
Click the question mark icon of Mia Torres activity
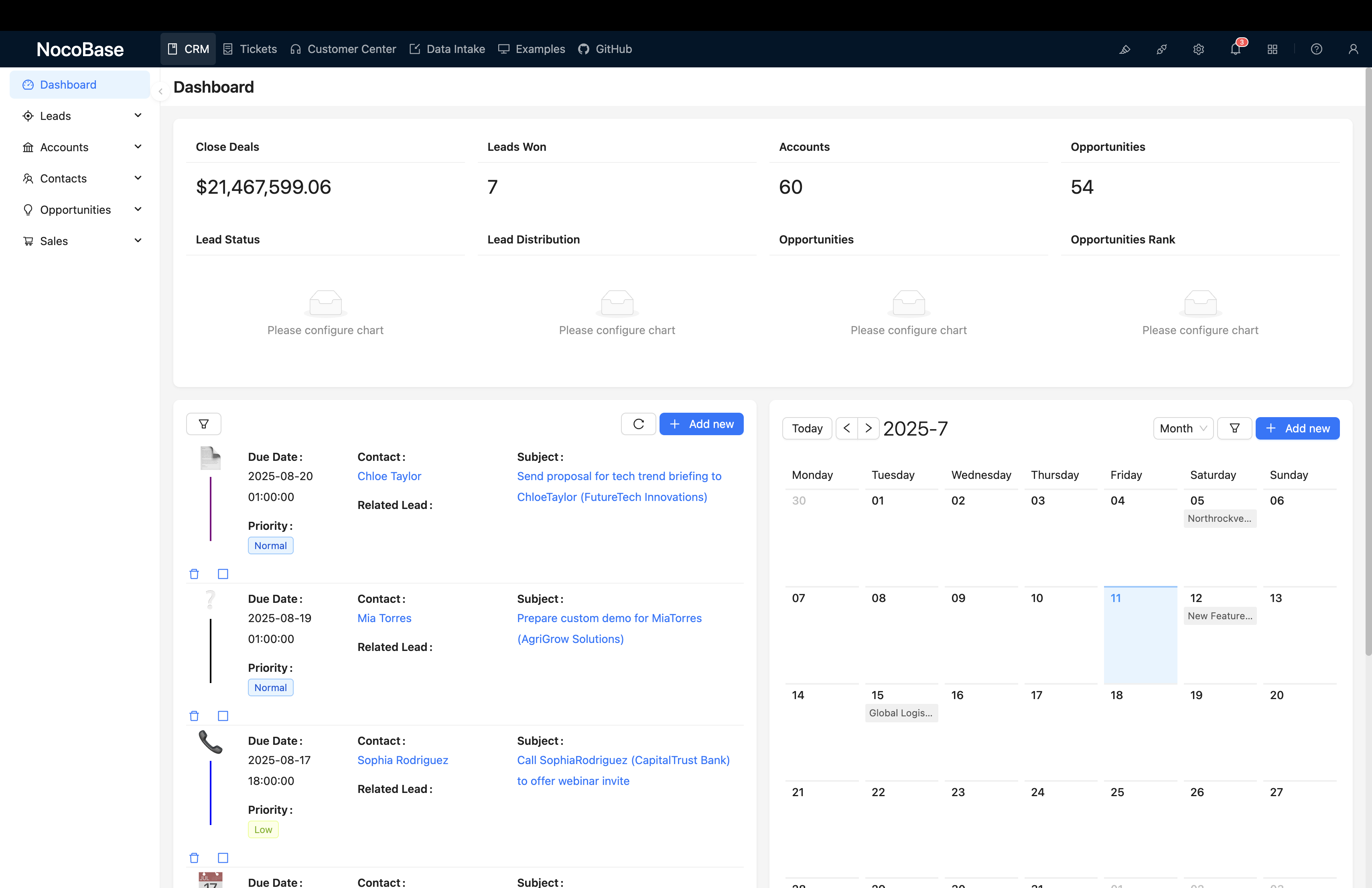pos(210,600)
